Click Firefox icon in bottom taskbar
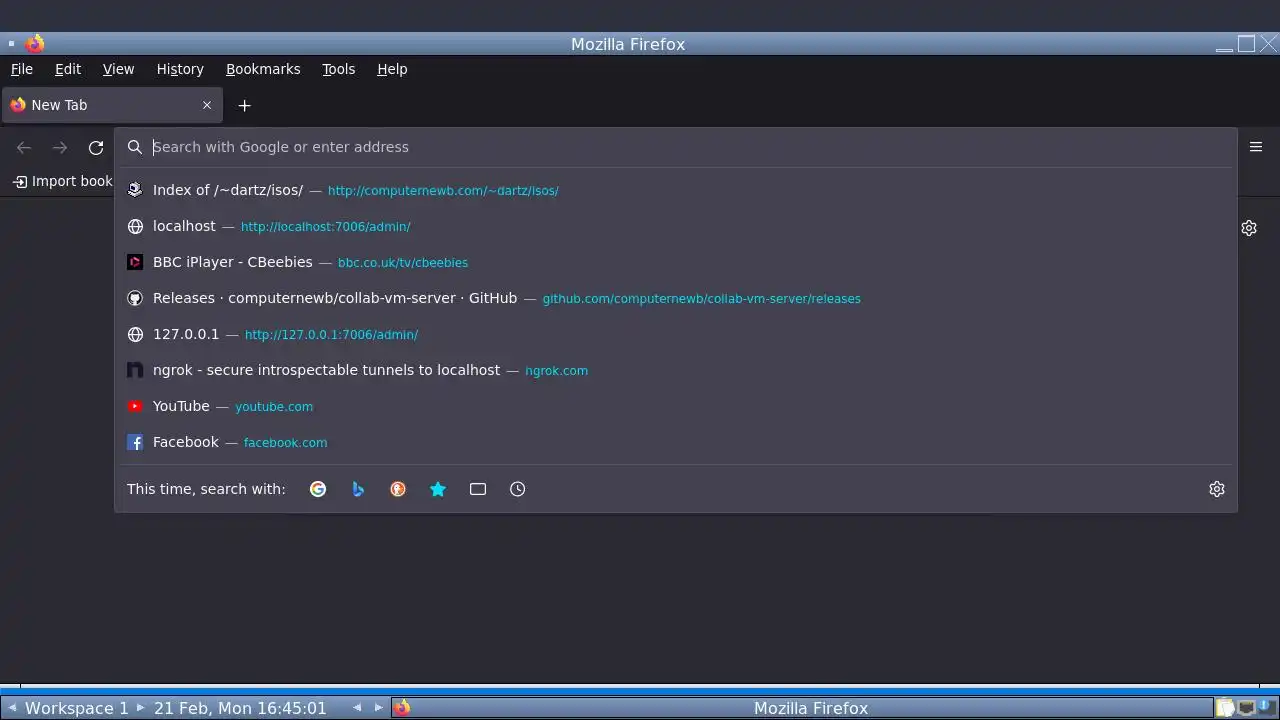 (402, 708)
